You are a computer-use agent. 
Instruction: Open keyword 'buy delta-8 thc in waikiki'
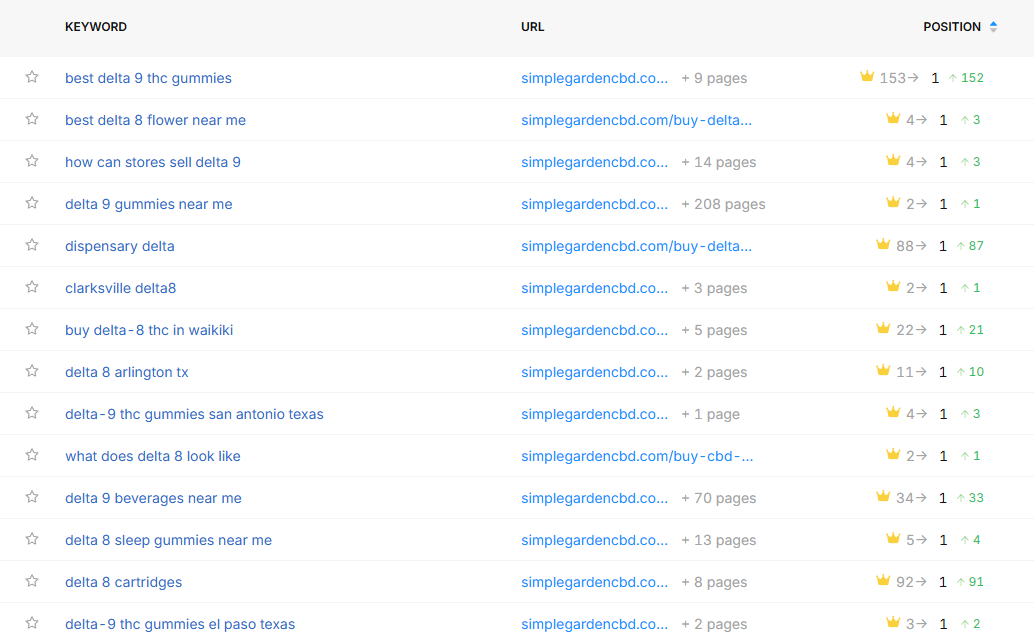[x=149, y=330]
